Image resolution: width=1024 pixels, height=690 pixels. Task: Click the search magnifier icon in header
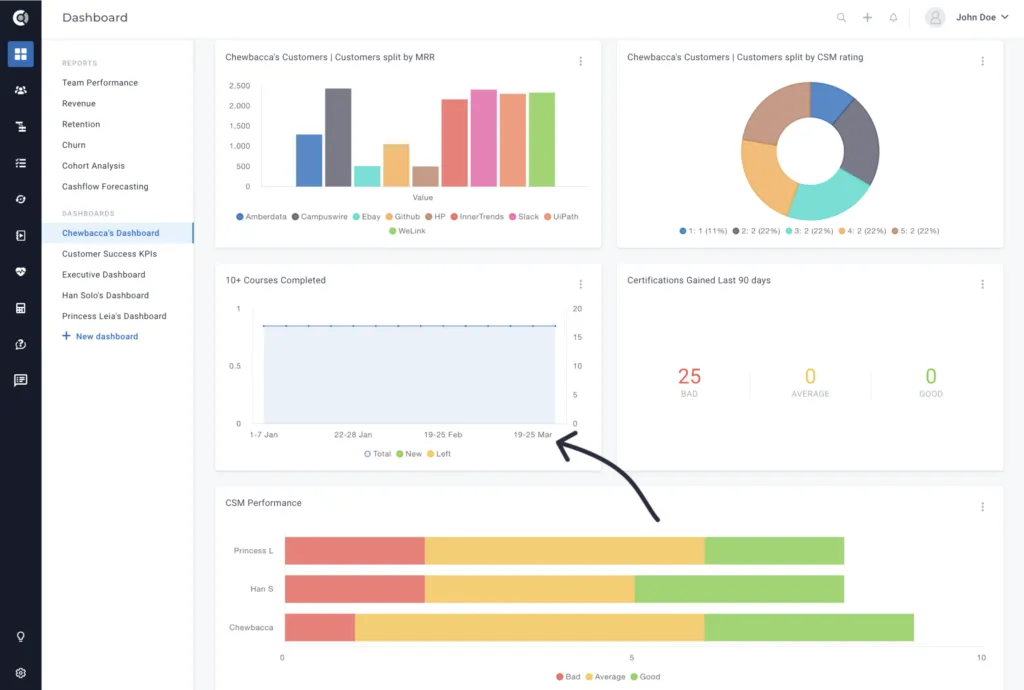841,18
